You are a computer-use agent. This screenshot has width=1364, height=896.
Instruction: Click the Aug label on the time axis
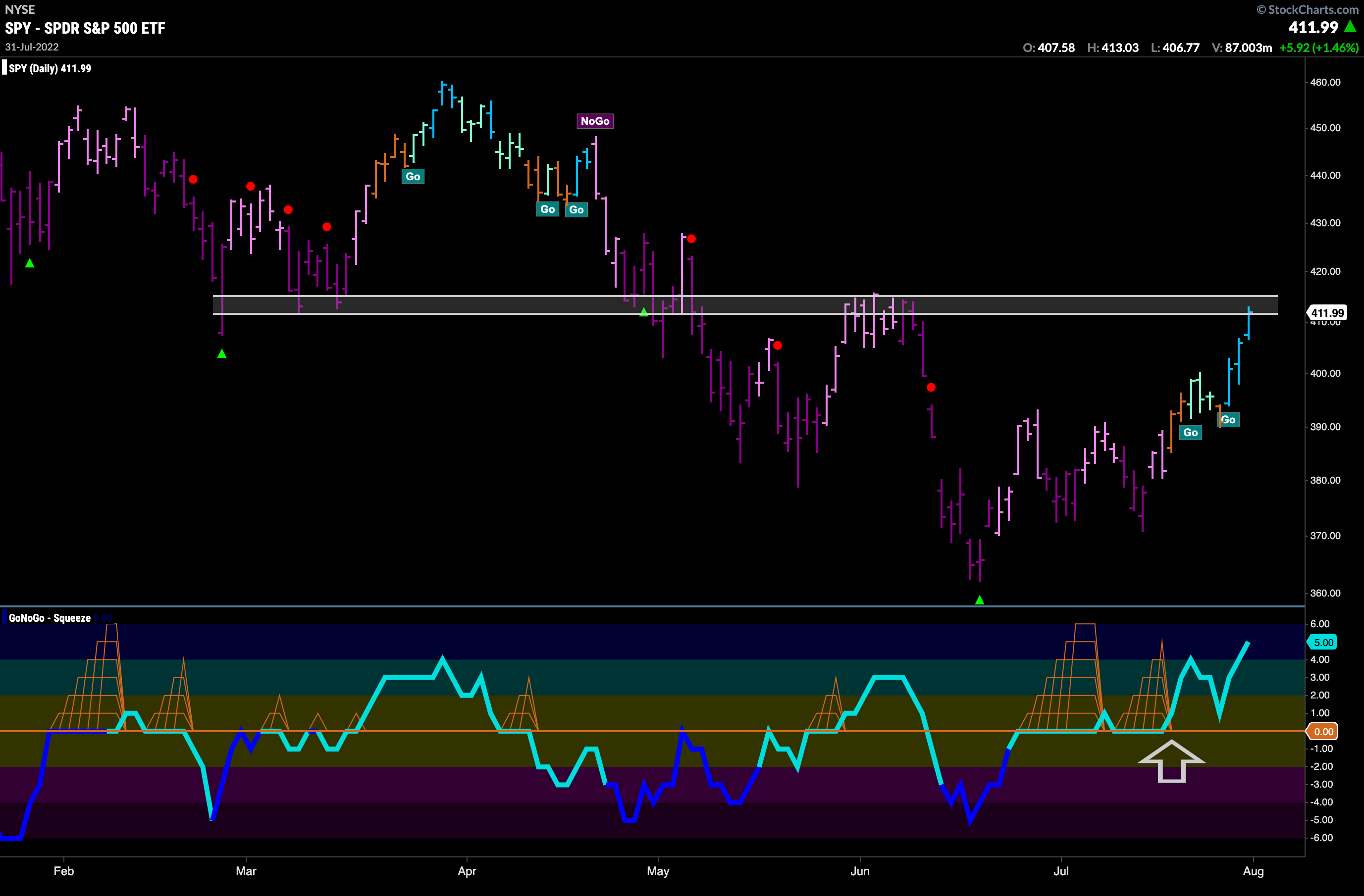point(1253,871)
